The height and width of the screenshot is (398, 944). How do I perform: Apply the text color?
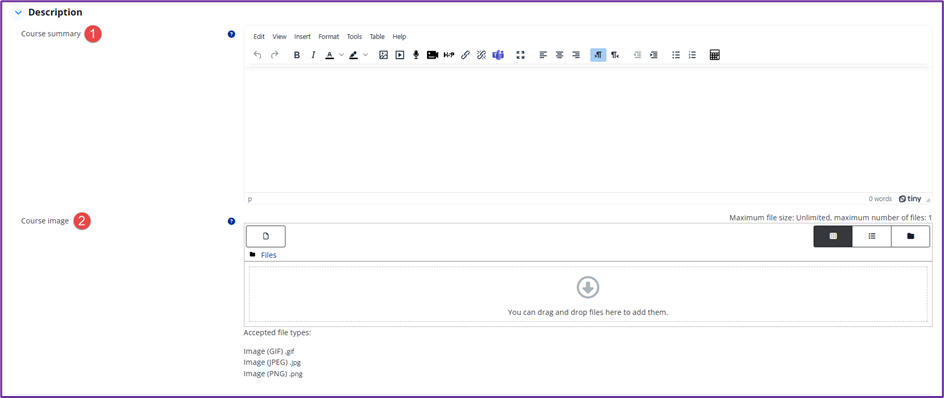(x=329, y=55)
